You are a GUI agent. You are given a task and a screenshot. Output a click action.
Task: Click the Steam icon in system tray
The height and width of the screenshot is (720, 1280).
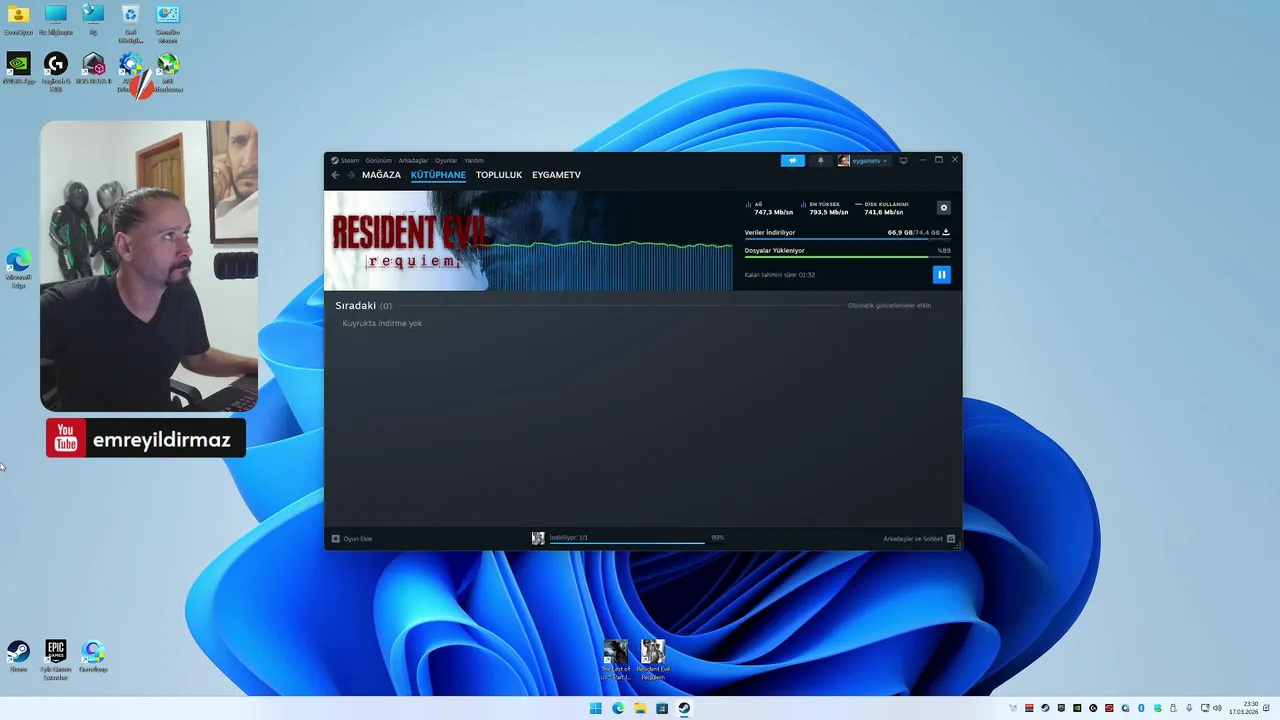point(1045,708)
